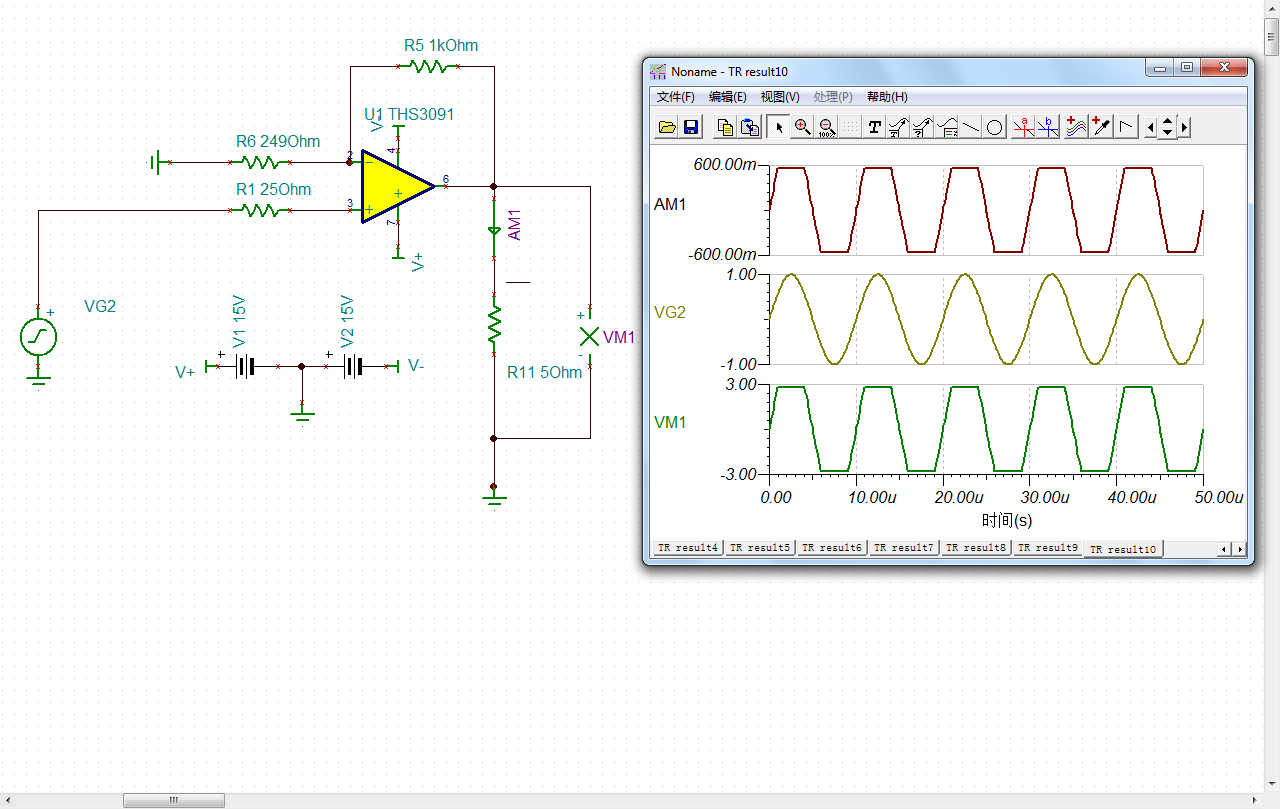Click the up/down arrow toolbar control
This screenshot has height=809, width=1280.
(1167, 127)
